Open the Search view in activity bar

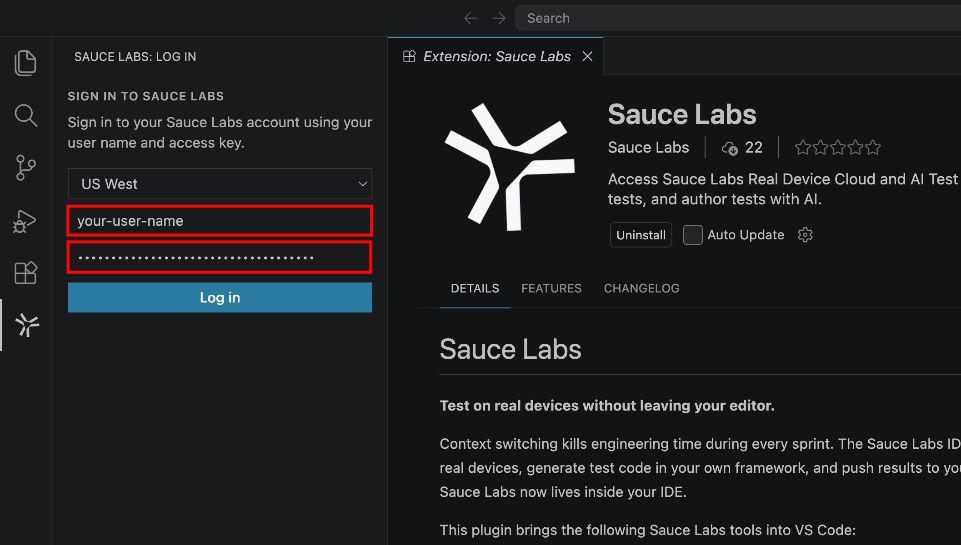tap(25, 115)
